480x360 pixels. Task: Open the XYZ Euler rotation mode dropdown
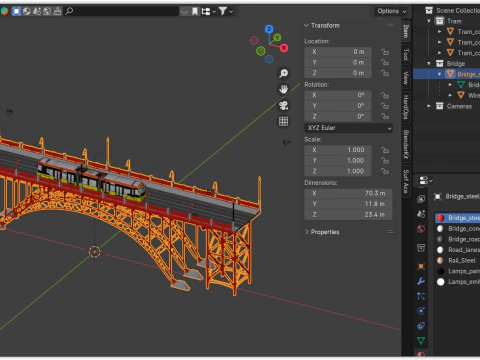point(348,128)
